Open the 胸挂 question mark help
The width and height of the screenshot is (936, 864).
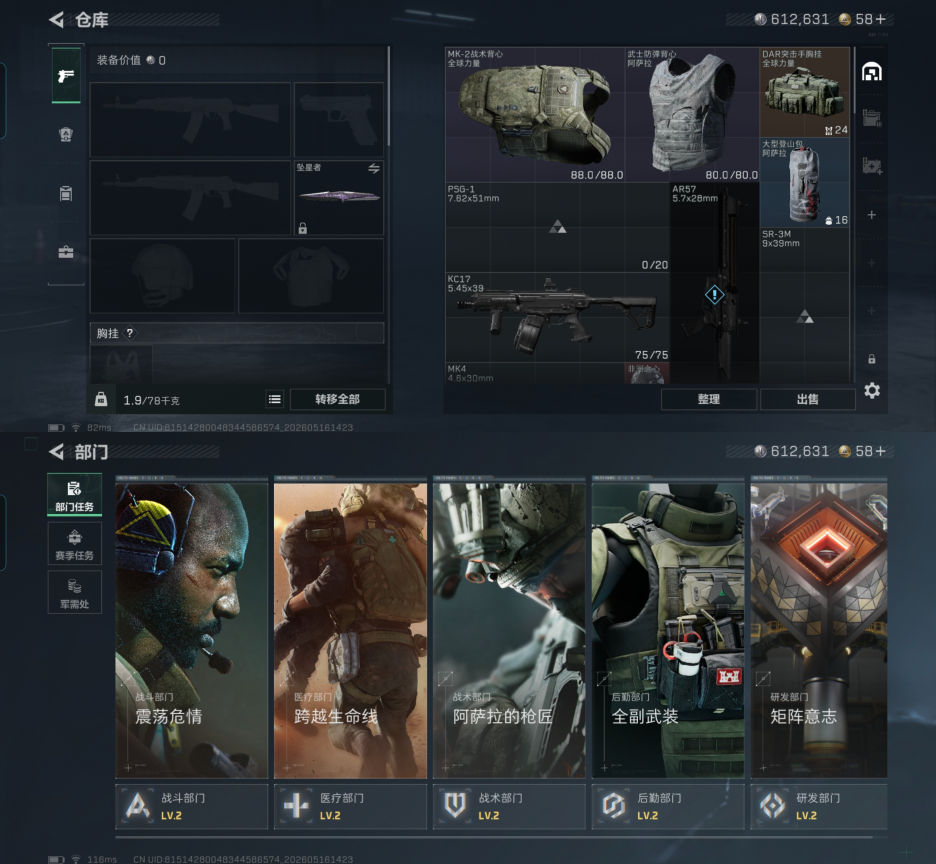pyautogui.click(x=130, y=333)
